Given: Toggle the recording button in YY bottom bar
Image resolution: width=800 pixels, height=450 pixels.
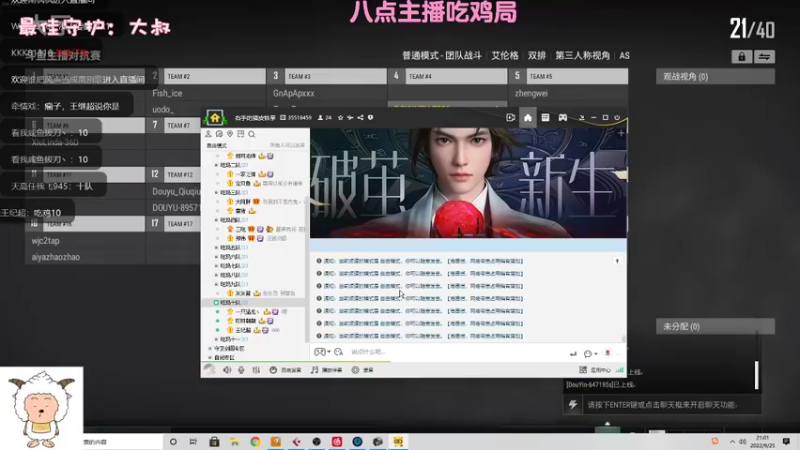Looking at the screenshot, I should tap(363, 370).
